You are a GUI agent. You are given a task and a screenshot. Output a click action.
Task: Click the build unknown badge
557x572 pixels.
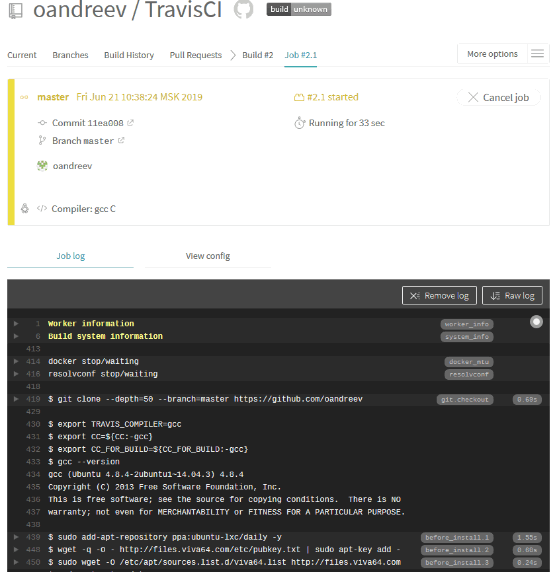(299, 9)
